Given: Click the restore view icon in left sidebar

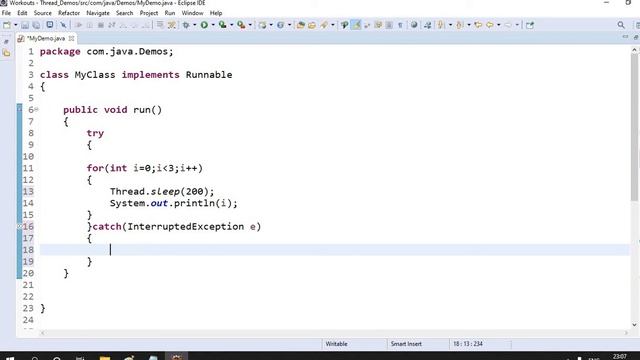Looking at the screenshot, I should click(6, 42).
